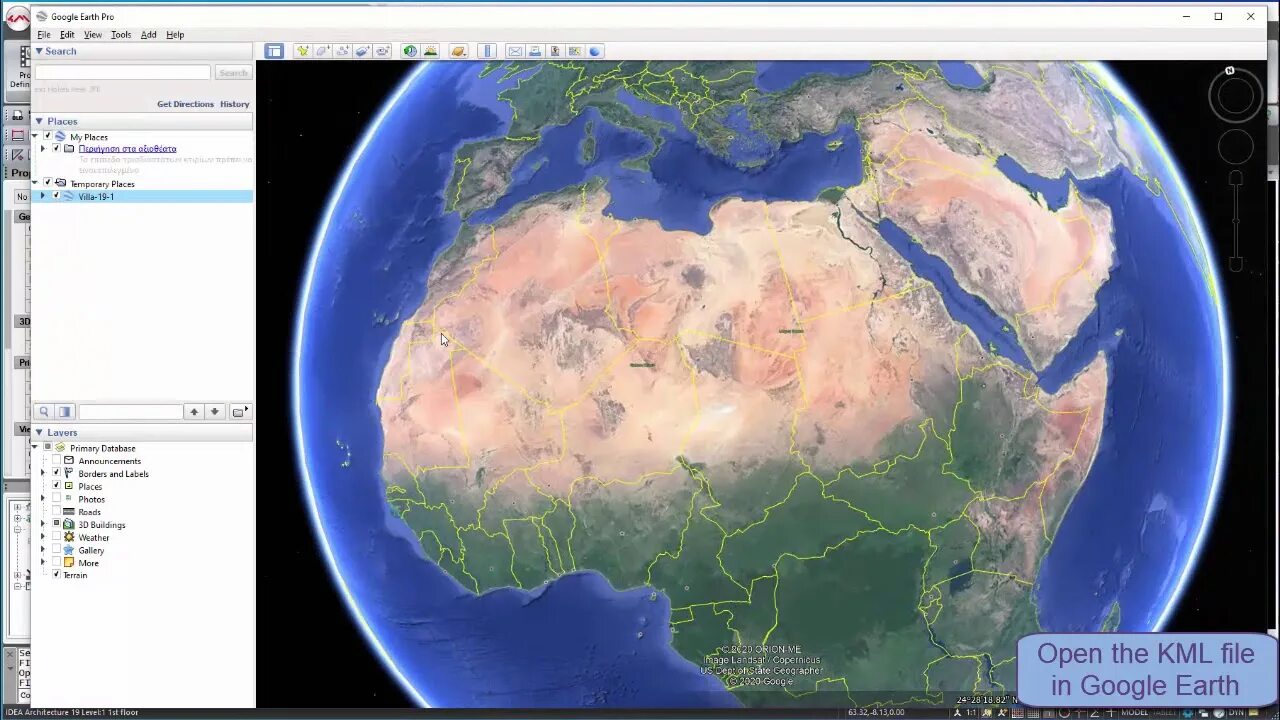Click the folder icon beside arrow buttons

239,412
